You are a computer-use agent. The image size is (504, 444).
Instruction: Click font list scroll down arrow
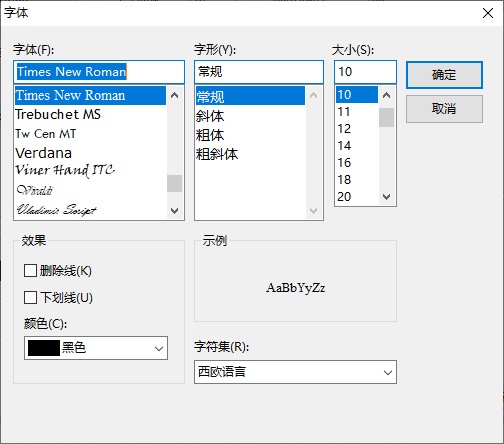pos(174,211)
